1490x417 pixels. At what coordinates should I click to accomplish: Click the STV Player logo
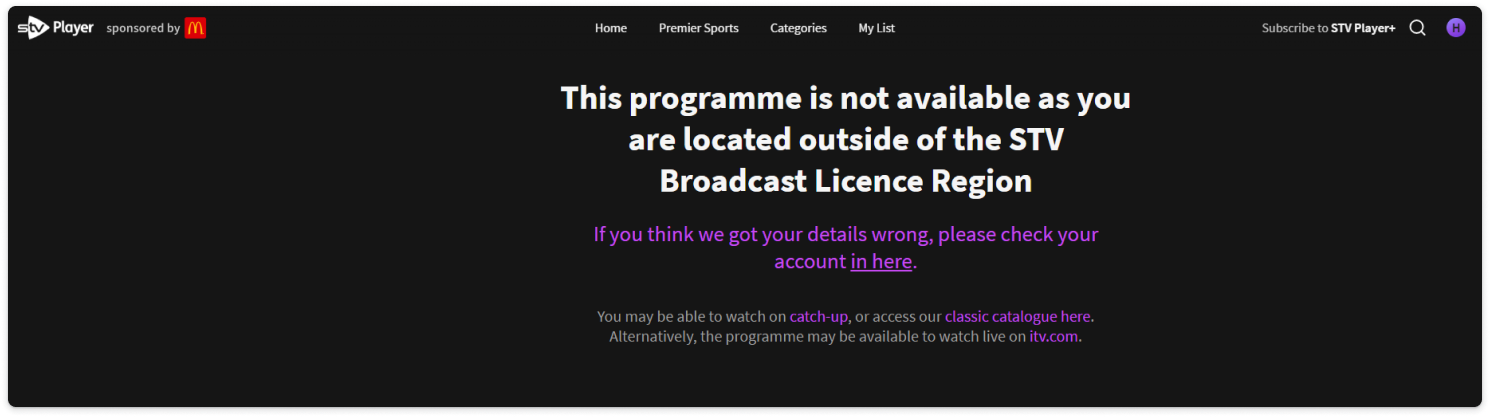point(55,28)
